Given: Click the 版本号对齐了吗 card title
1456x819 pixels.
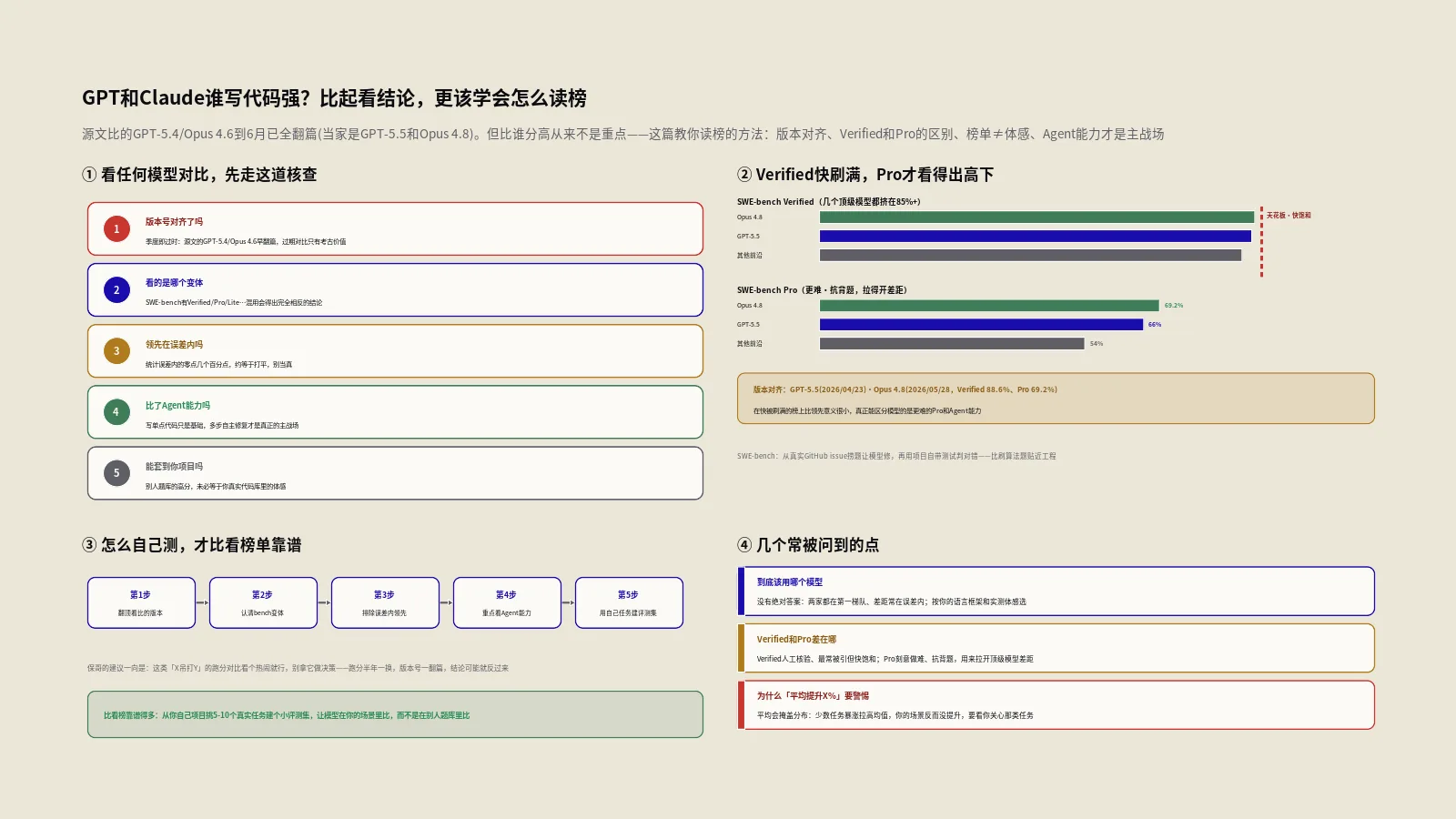Looking at the screenshot, I should pos(174,222).
